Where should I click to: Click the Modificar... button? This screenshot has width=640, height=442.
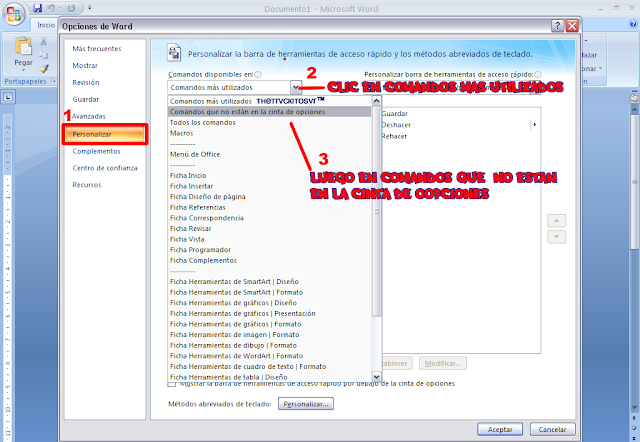tap(443, 363)
